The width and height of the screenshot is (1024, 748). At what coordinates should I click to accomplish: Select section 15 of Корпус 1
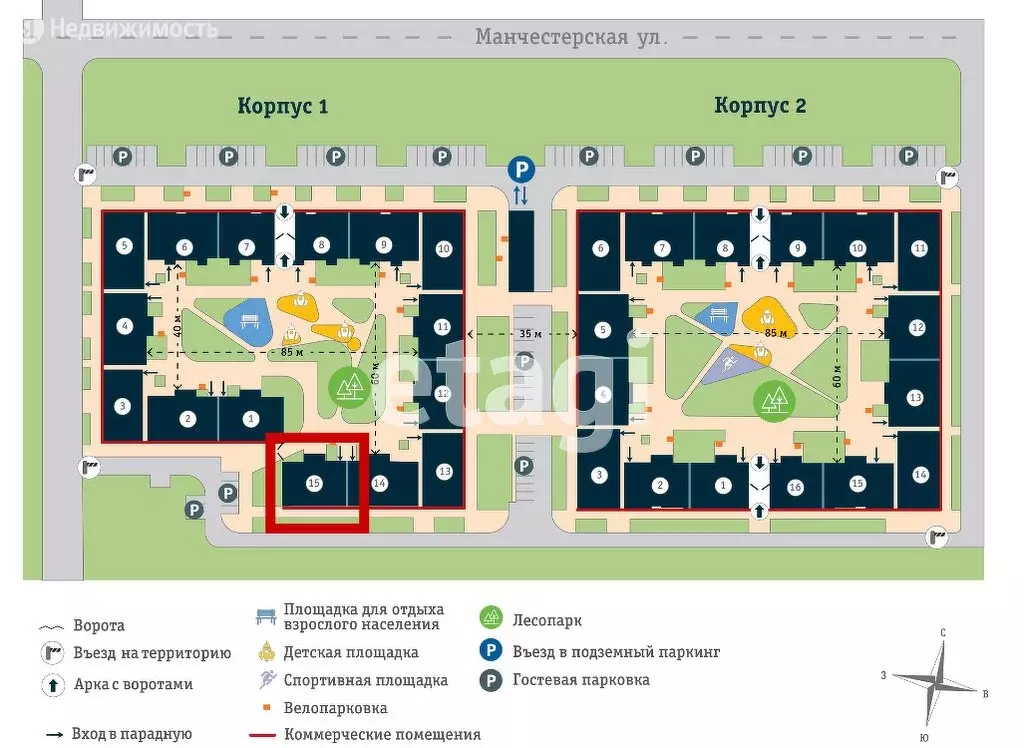pyautogui.click(x=314, y=483)
